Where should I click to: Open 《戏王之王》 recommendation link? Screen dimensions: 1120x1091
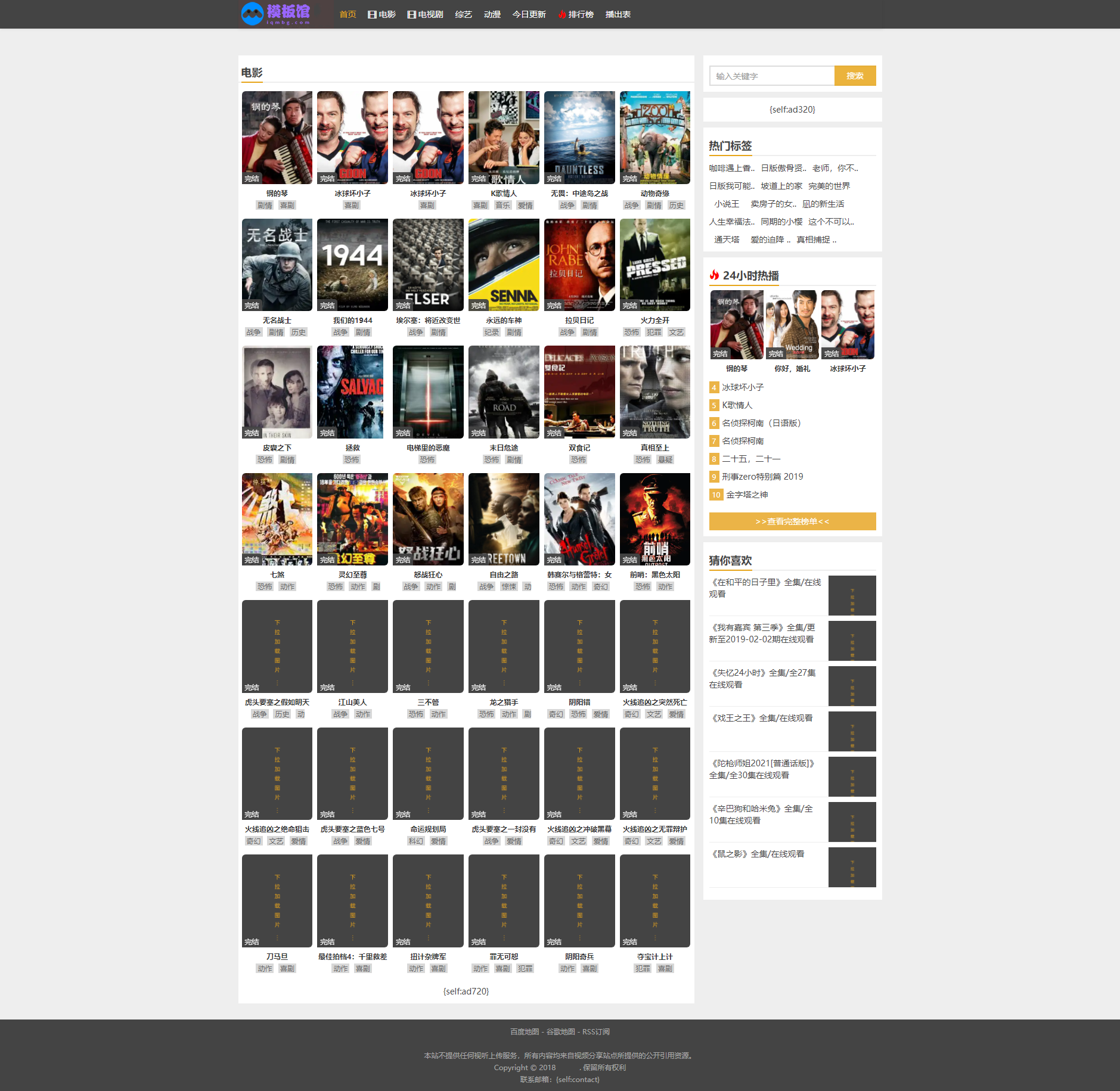(x=761, y=718)
